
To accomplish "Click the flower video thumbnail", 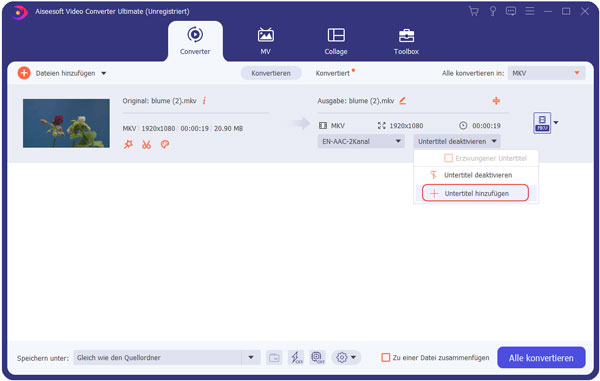I will [66, 123].
